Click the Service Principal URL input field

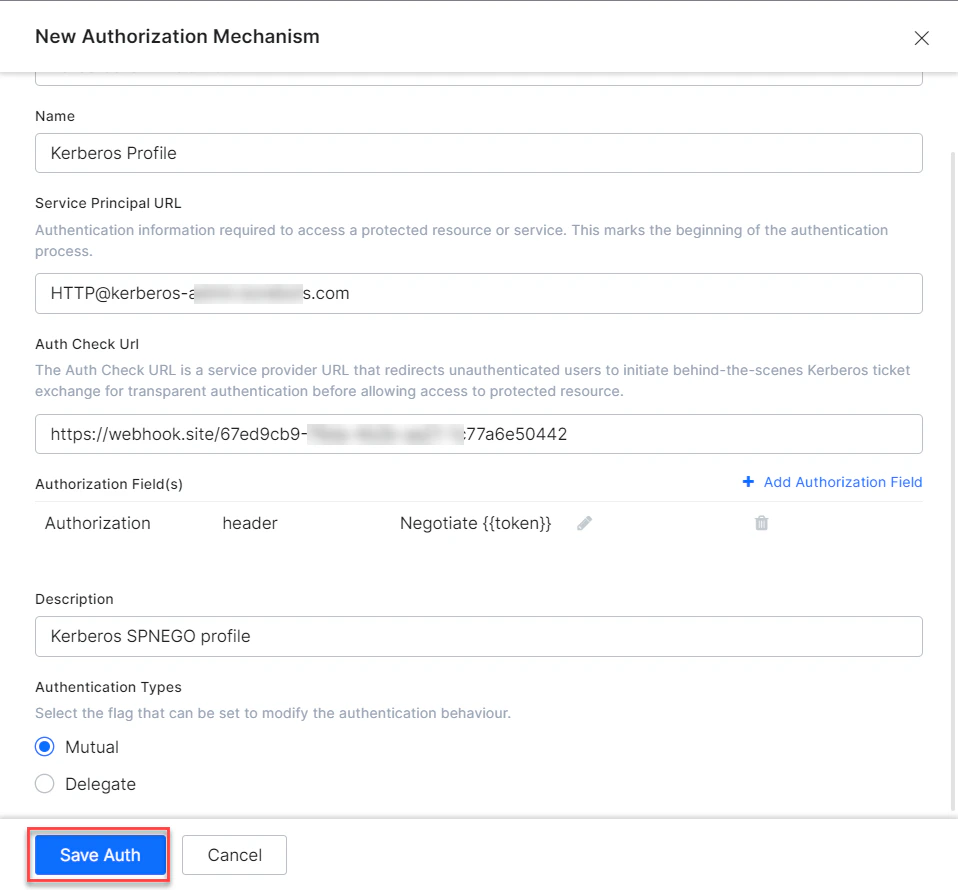[478, 293]
